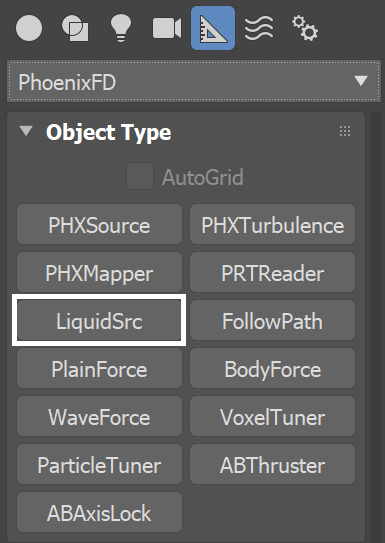The height and width of the screenshot is (543, 385).
Task: Pick the FollowPath object type
Action: click(272, 320)
